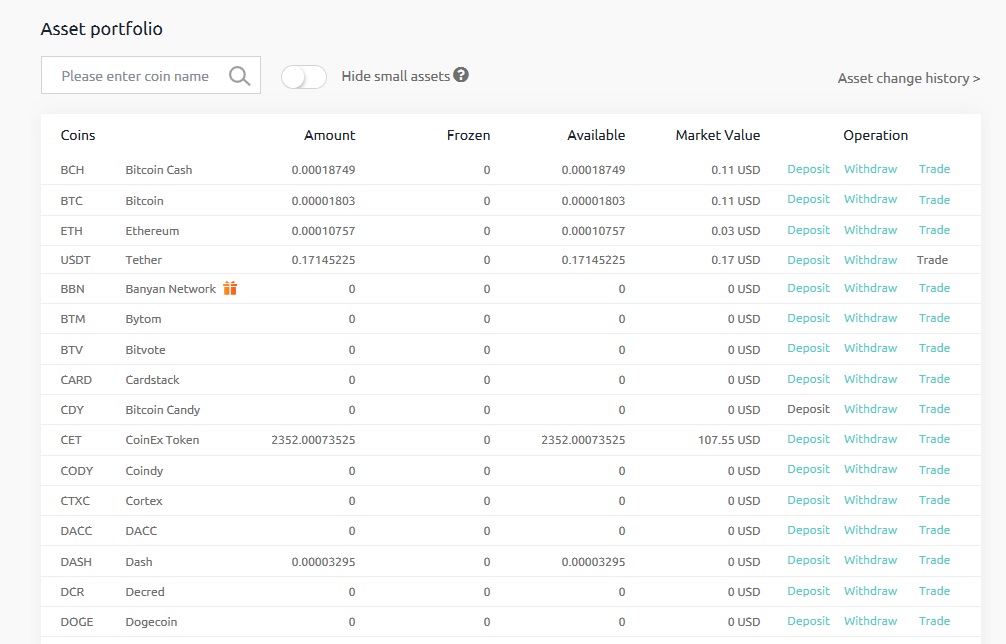Deposit Dogecoin (DOGE)
The image size is (1006, 644).
click(808, 621)
